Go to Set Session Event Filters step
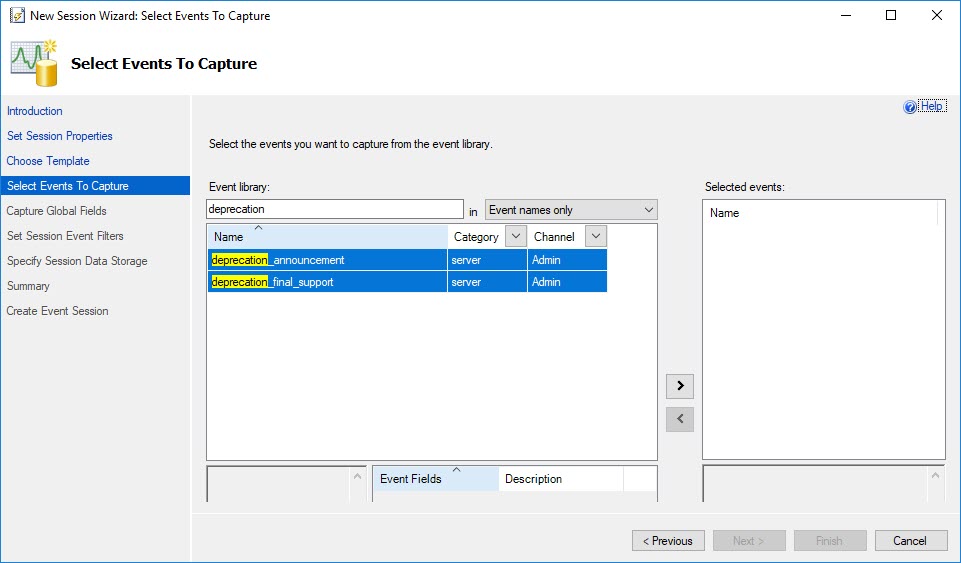This screenshot has height=563, width=961. pos(65,236)
